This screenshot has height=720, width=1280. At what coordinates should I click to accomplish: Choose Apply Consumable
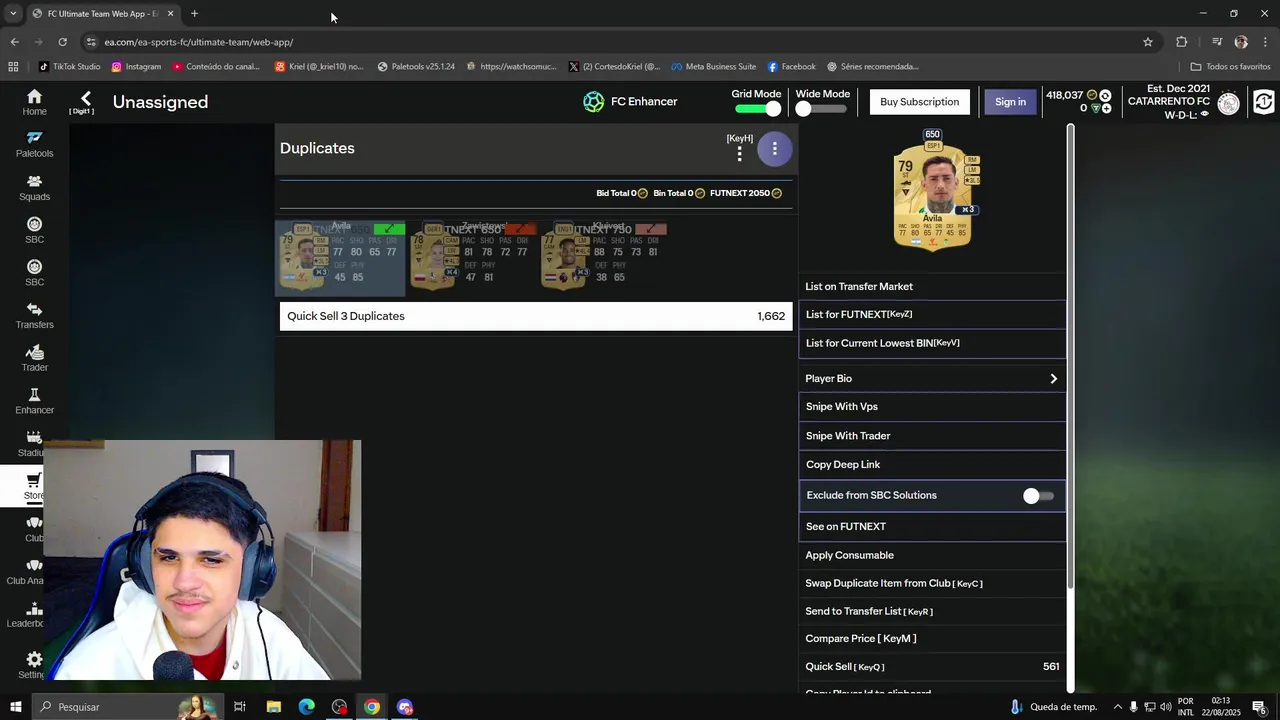click(932, 555)
